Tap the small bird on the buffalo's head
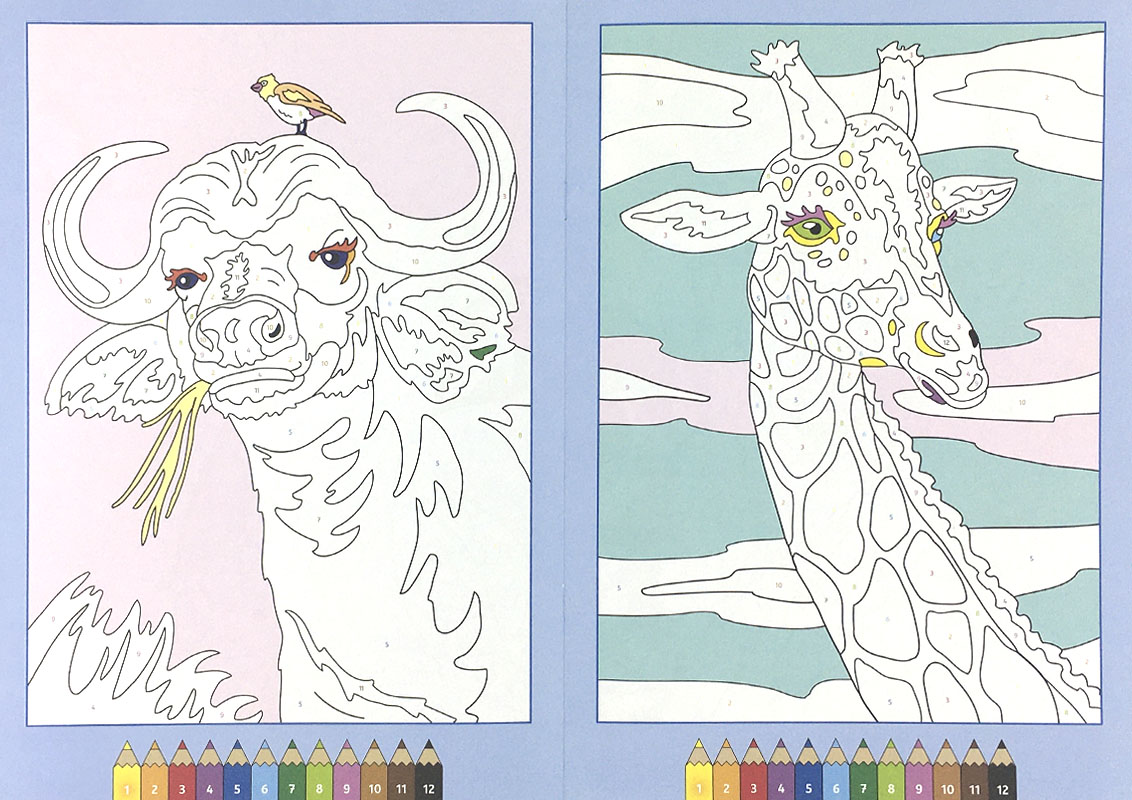1132x800 pixels. click(x=297, y=103)
